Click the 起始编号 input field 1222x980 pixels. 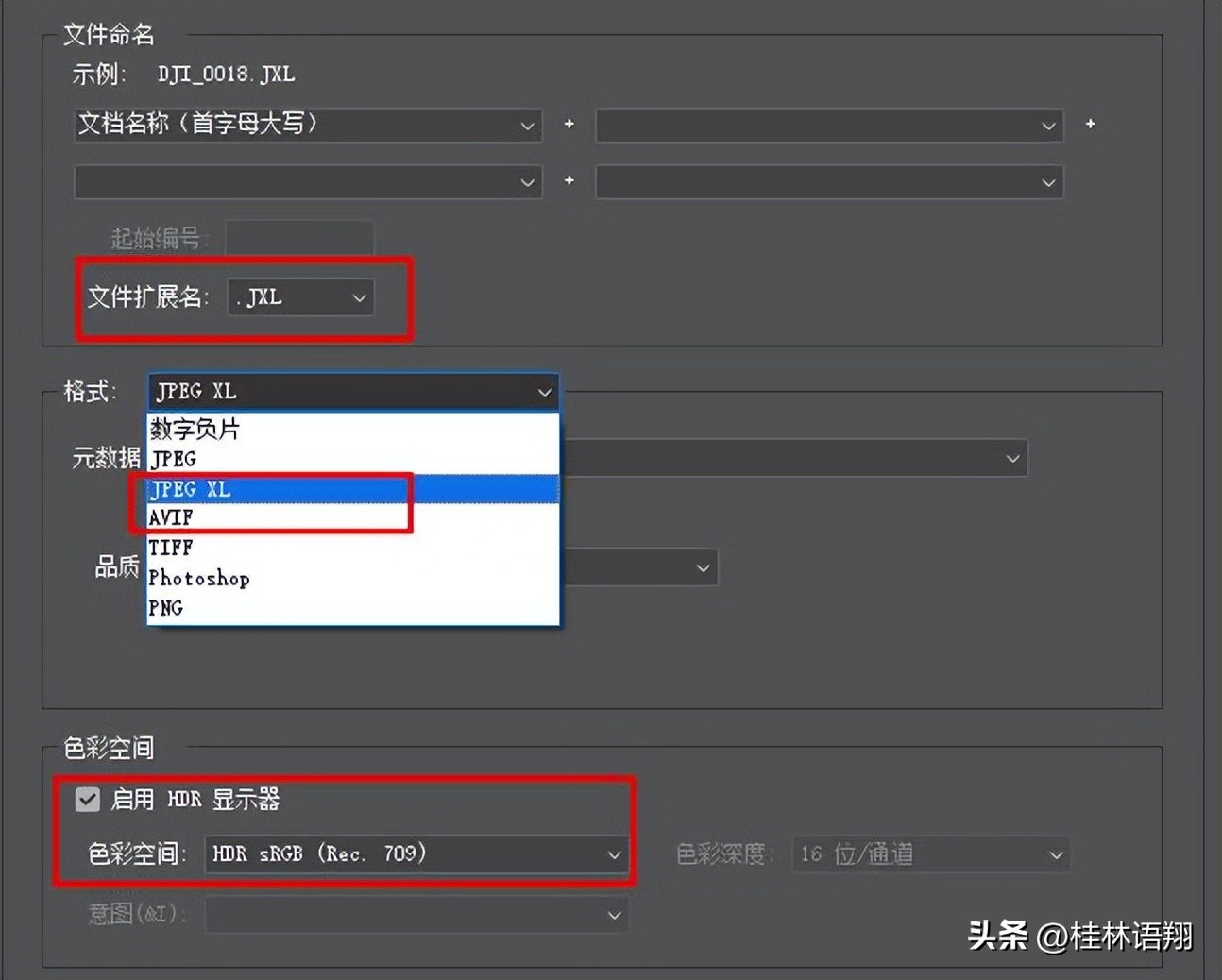(299, 238)
